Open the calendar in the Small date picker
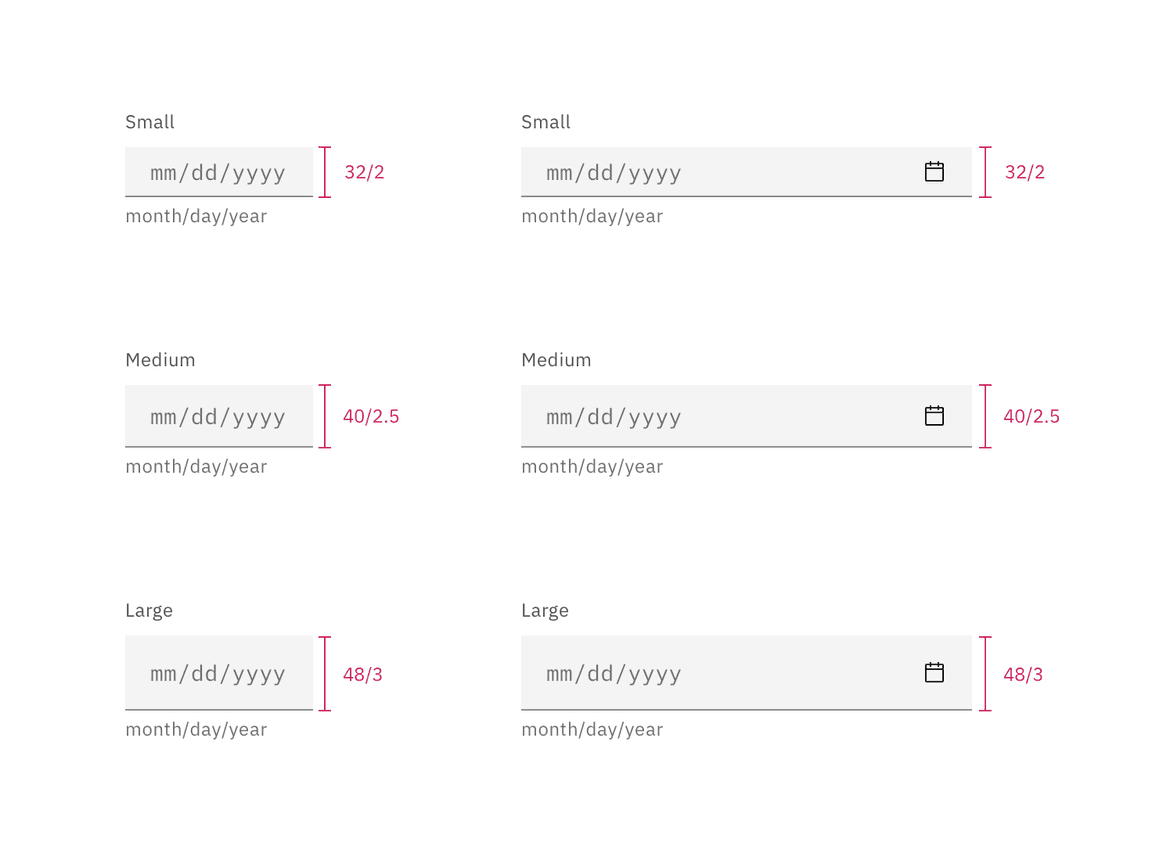 coord(934,172)
